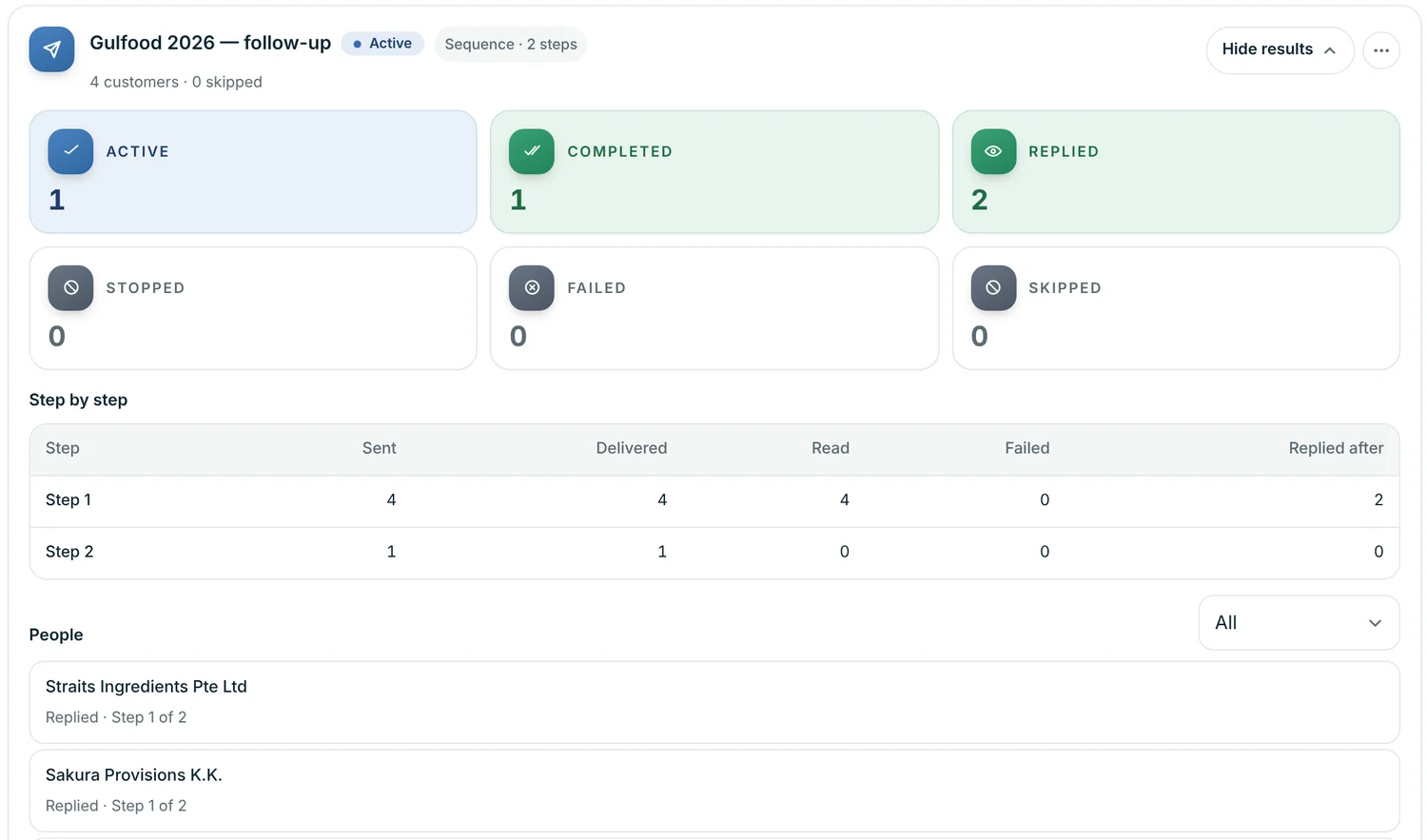Filter by the Replied status card
1427x840 pixels.
(x=1176, y=172)
